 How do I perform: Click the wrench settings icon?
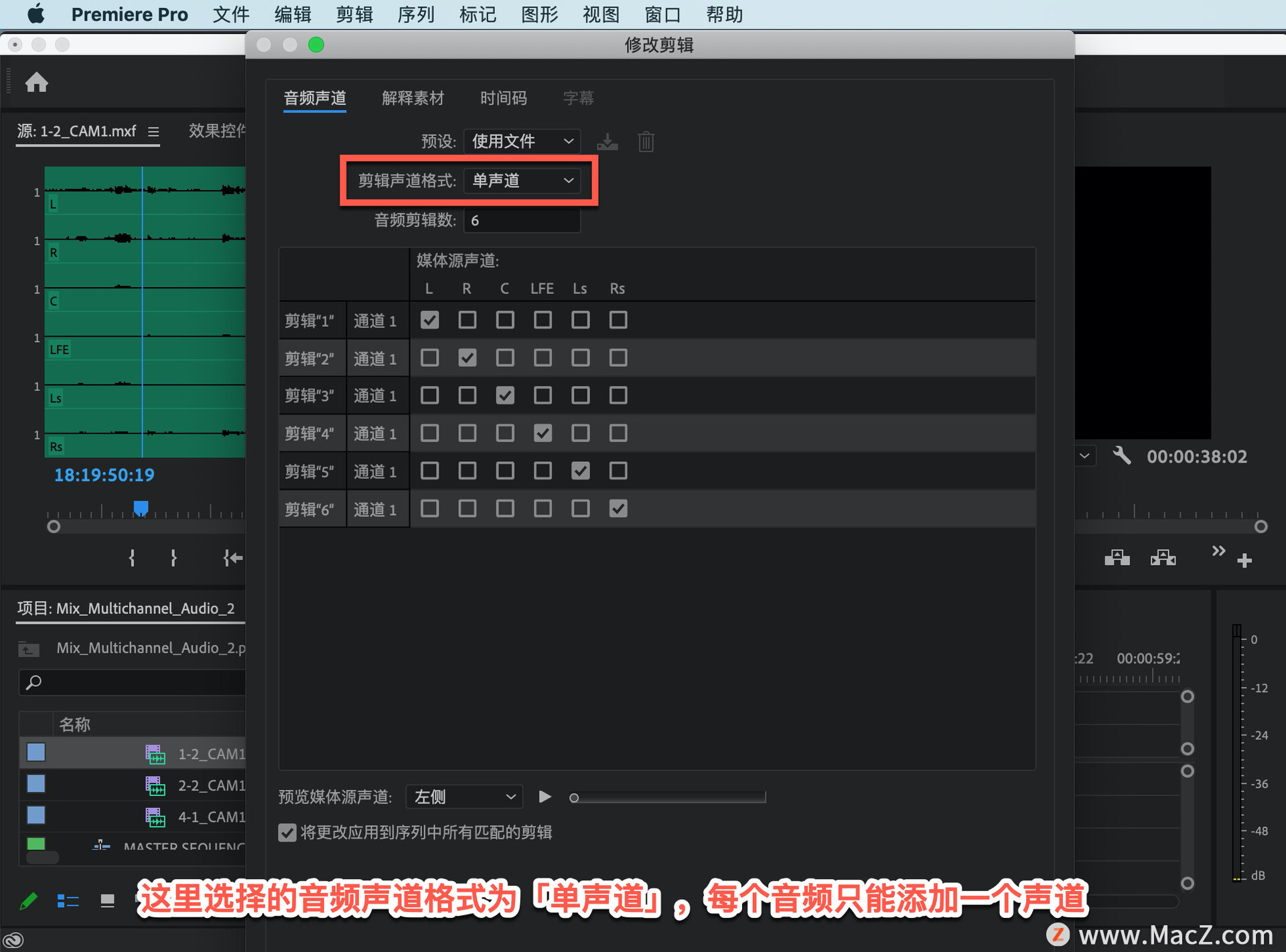(1121, 457)
